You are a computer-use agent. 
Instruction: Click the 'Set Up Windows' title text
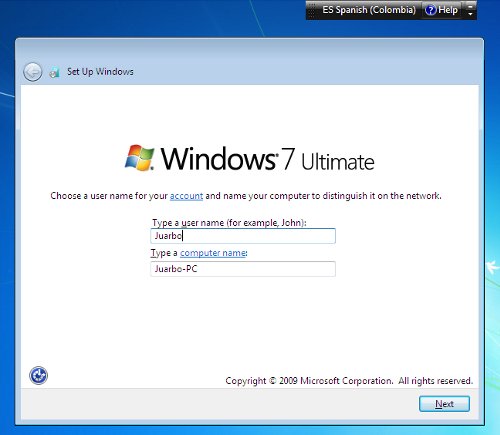(100, 72)
